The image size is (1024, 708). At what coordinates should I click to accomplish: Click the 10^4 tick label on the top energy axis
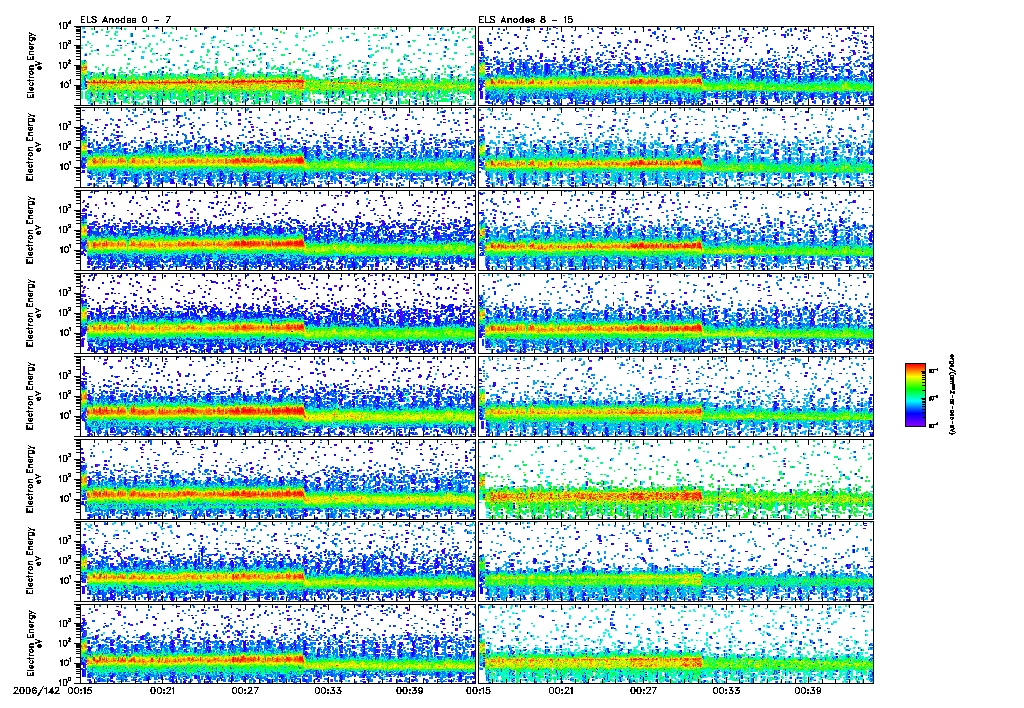[x=65, y=25]
